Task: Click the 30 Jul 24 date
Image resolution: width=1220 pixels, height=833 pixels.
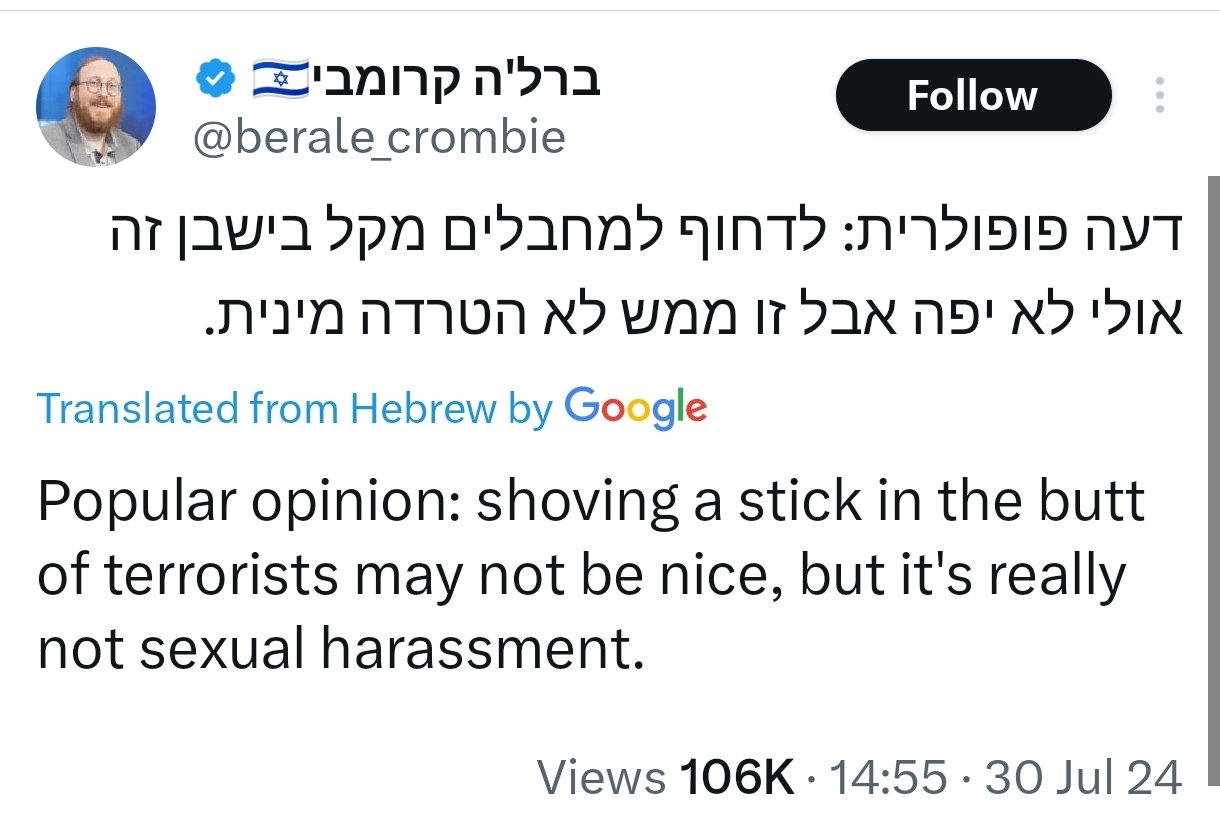Action: click(x=1083, y=778)
